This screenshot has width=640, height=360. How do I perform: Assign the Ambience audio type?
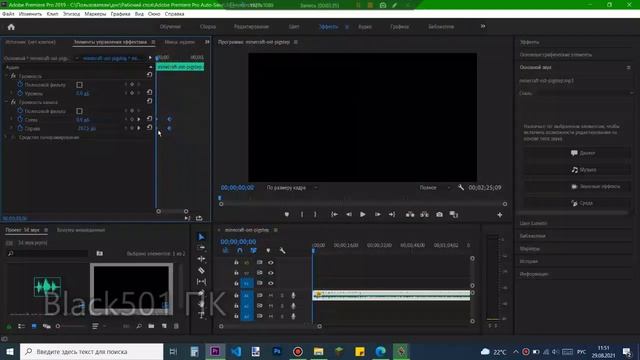click(x=578, y=203)
